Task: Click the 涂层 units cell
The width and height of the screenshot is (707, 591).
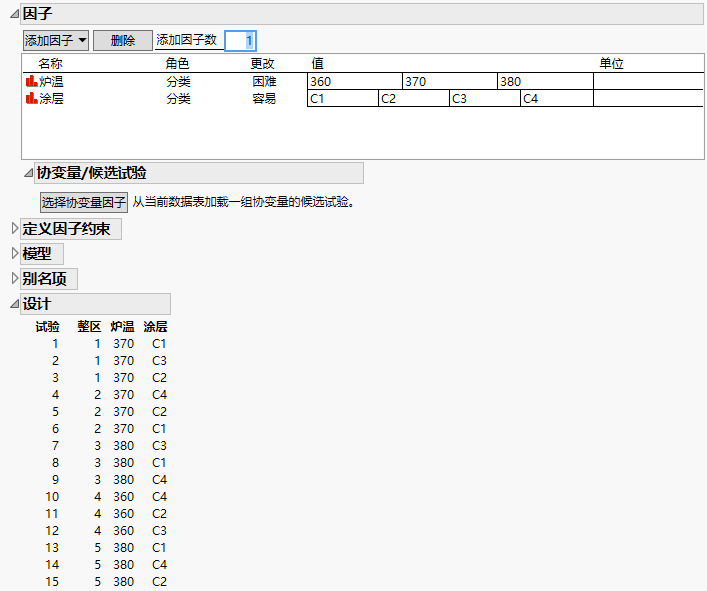Action: [x=648, y=98]
